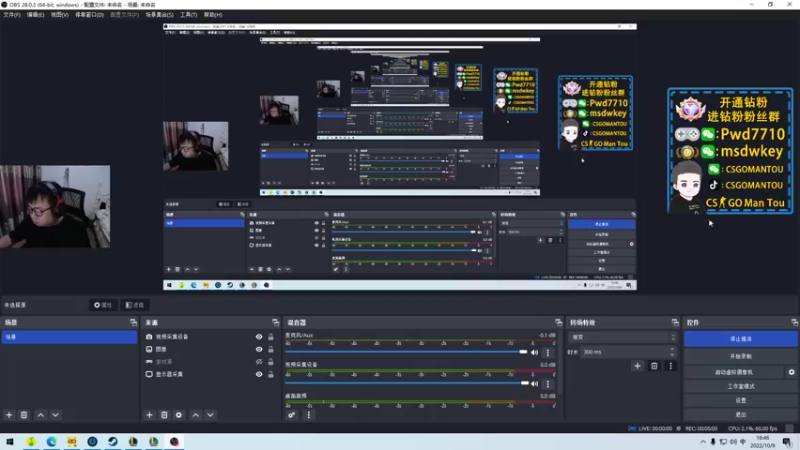
Task: Move source down in Sources panel
Action: point(210,415)
